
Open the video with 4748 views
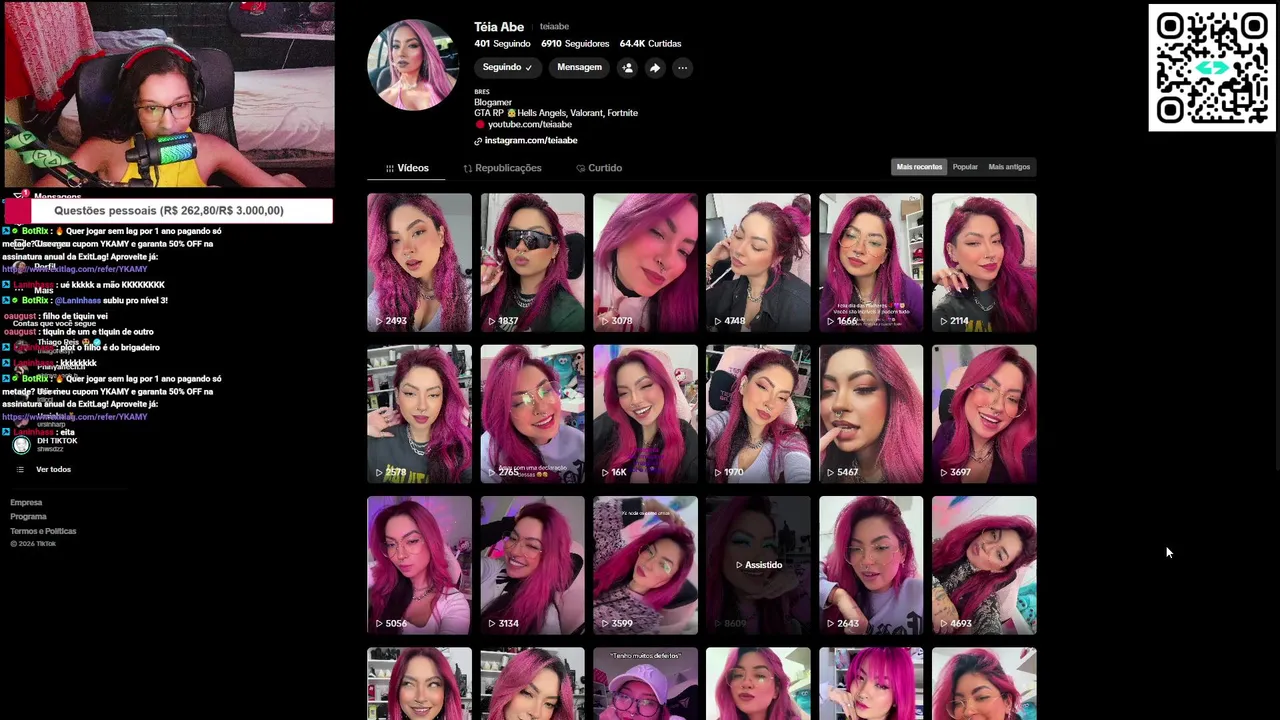758,262
